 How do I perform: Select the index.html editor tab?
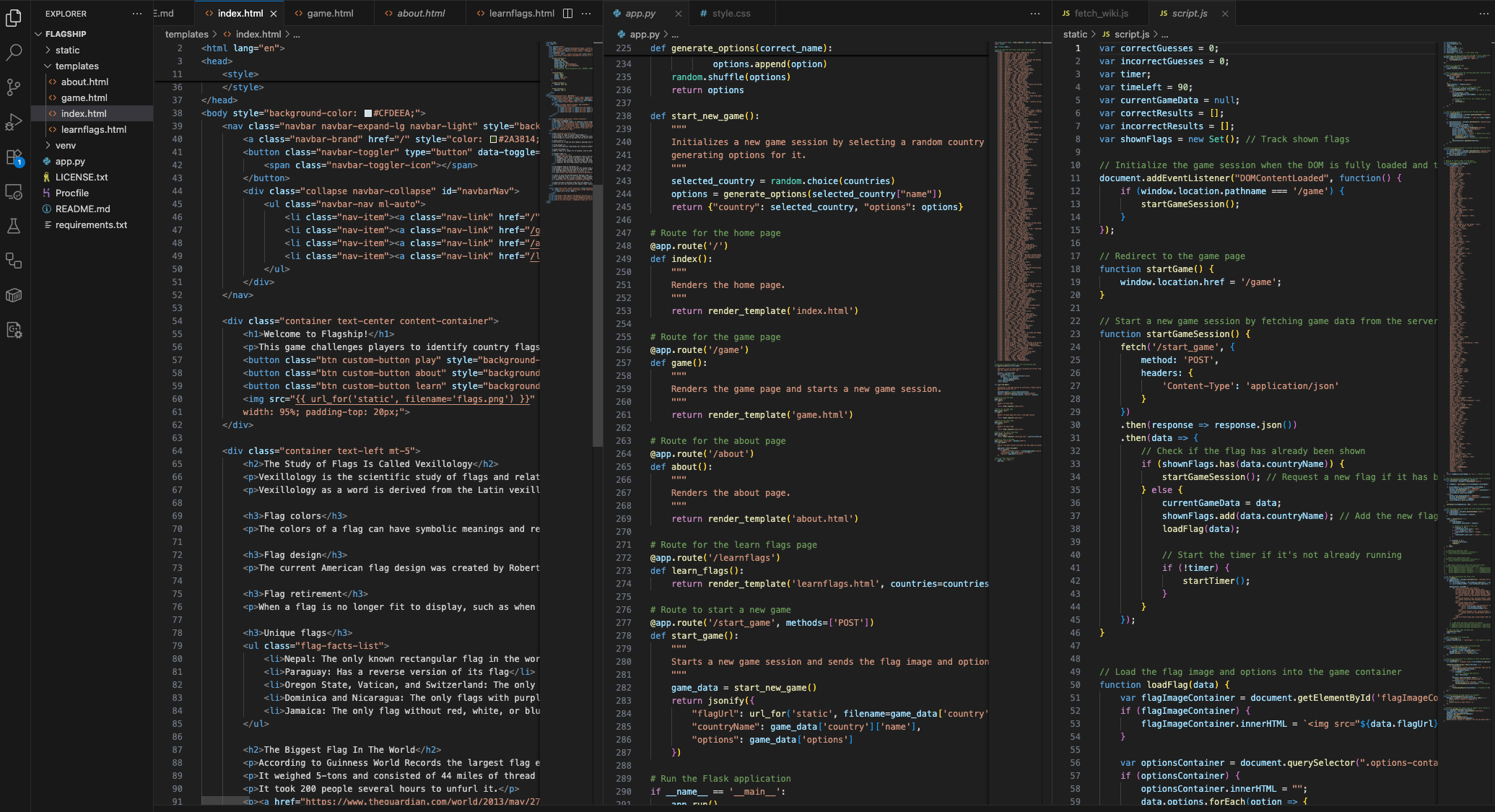point(240,13)
